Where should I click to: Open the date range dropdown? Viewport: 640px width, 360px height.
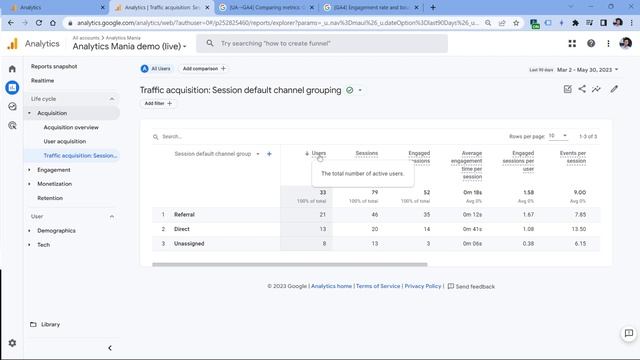[587, 70]
